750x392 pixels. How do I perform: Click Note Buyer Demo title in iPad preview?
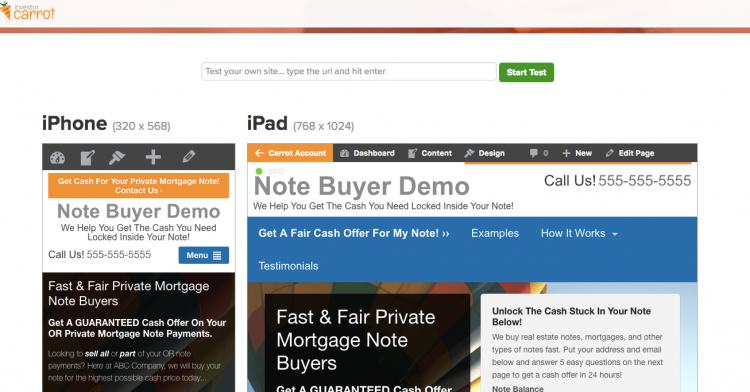coord(362,186)
